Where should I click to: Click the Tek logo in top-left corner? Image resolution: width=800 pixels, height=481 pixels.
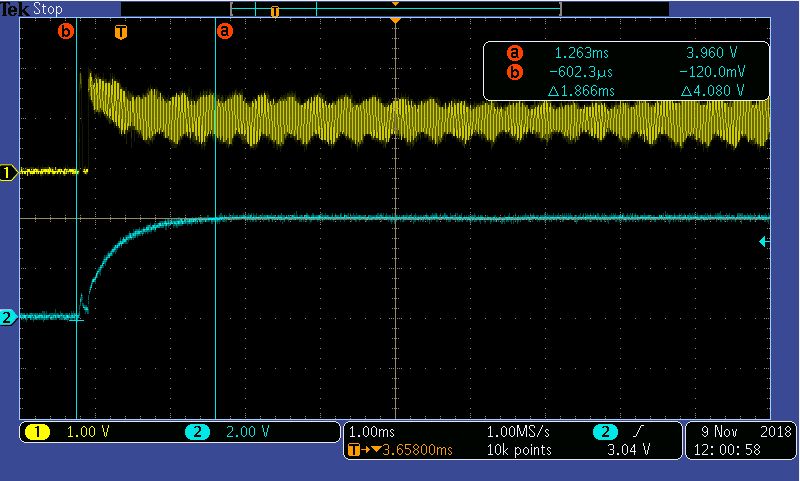15,9
